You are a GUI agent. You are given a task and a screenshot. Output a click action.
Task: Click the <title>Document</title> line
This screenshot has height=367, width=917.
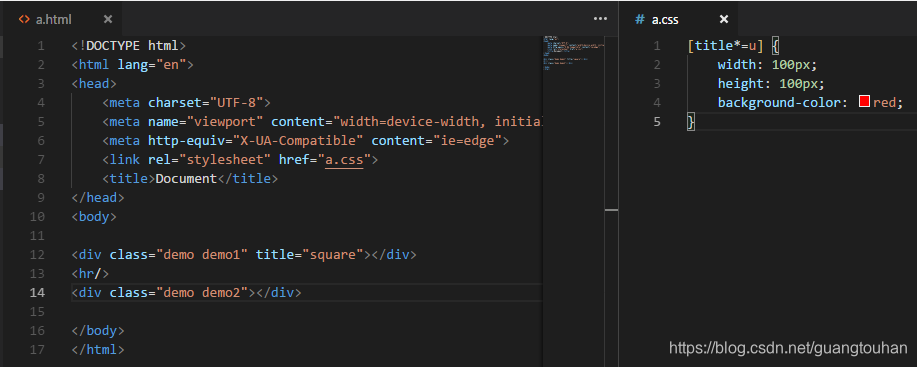[x=190, y=179]
